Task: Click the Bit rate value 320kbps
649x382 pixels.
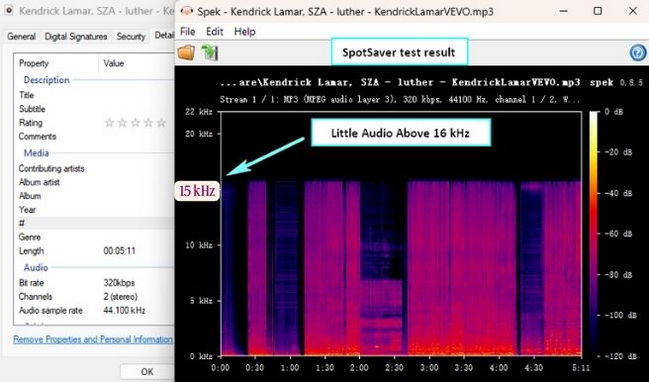Action: (119, 283)
